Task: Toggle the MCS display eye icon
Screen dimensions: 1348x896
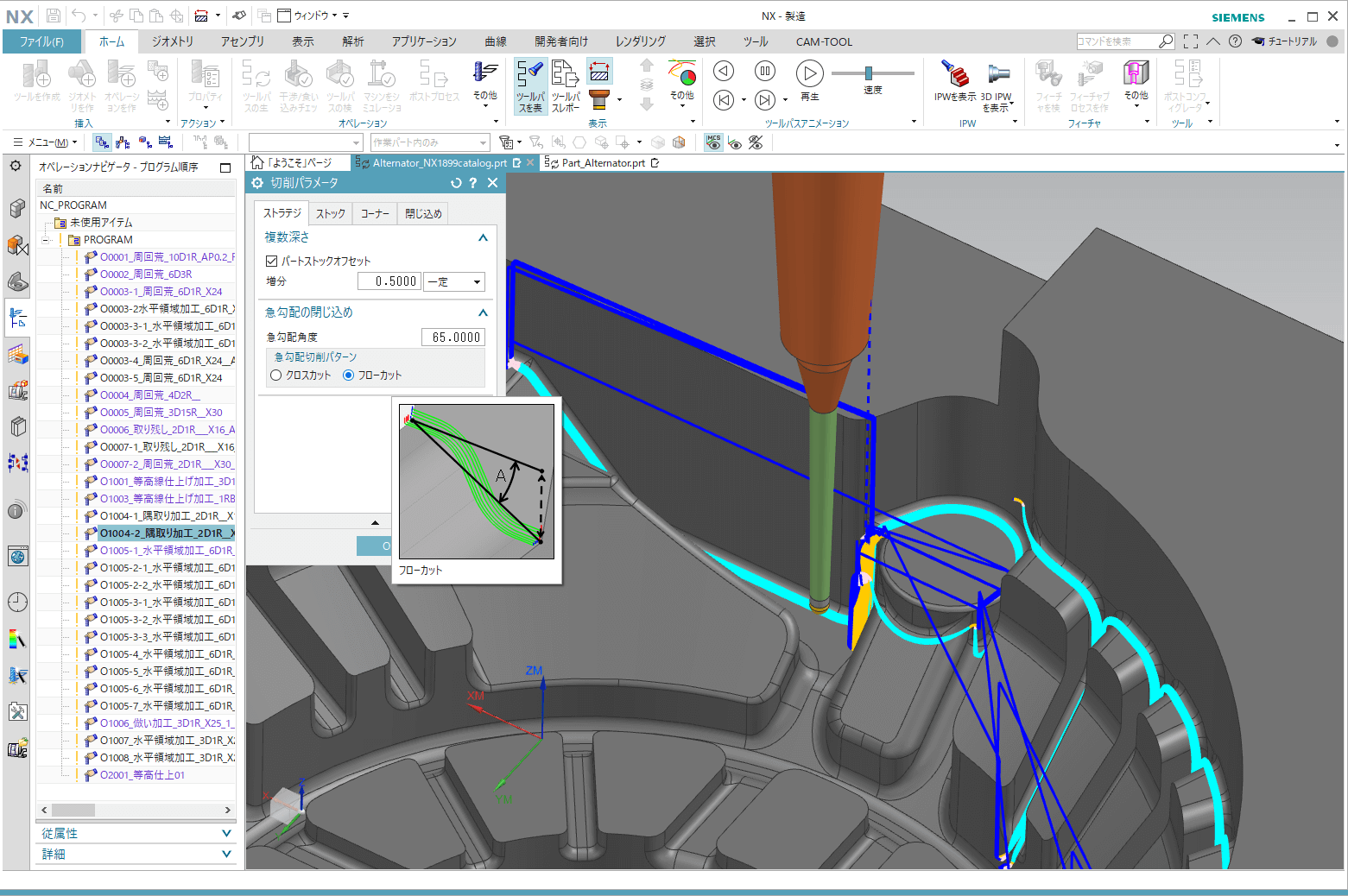Action: [713, 142]
